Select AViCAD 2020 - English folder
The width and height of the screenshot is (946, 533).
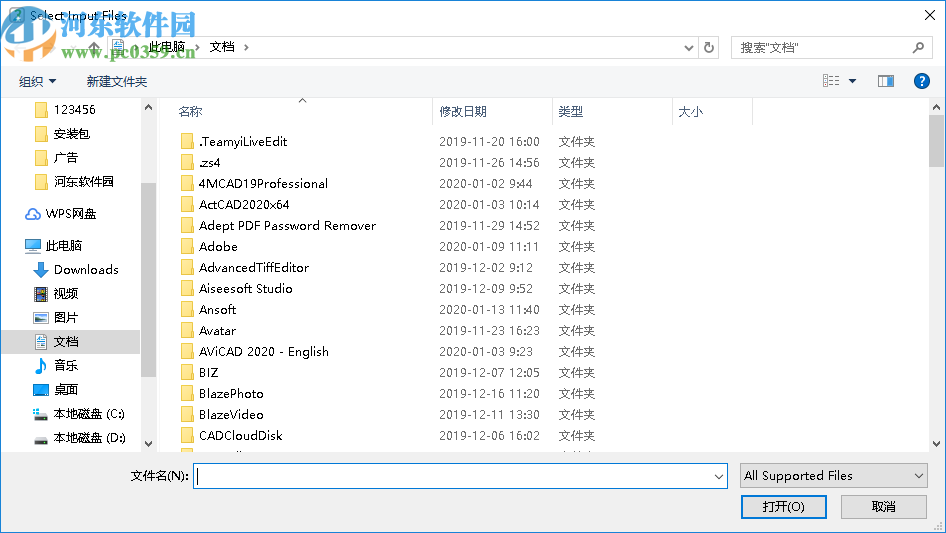coord(255,351)
